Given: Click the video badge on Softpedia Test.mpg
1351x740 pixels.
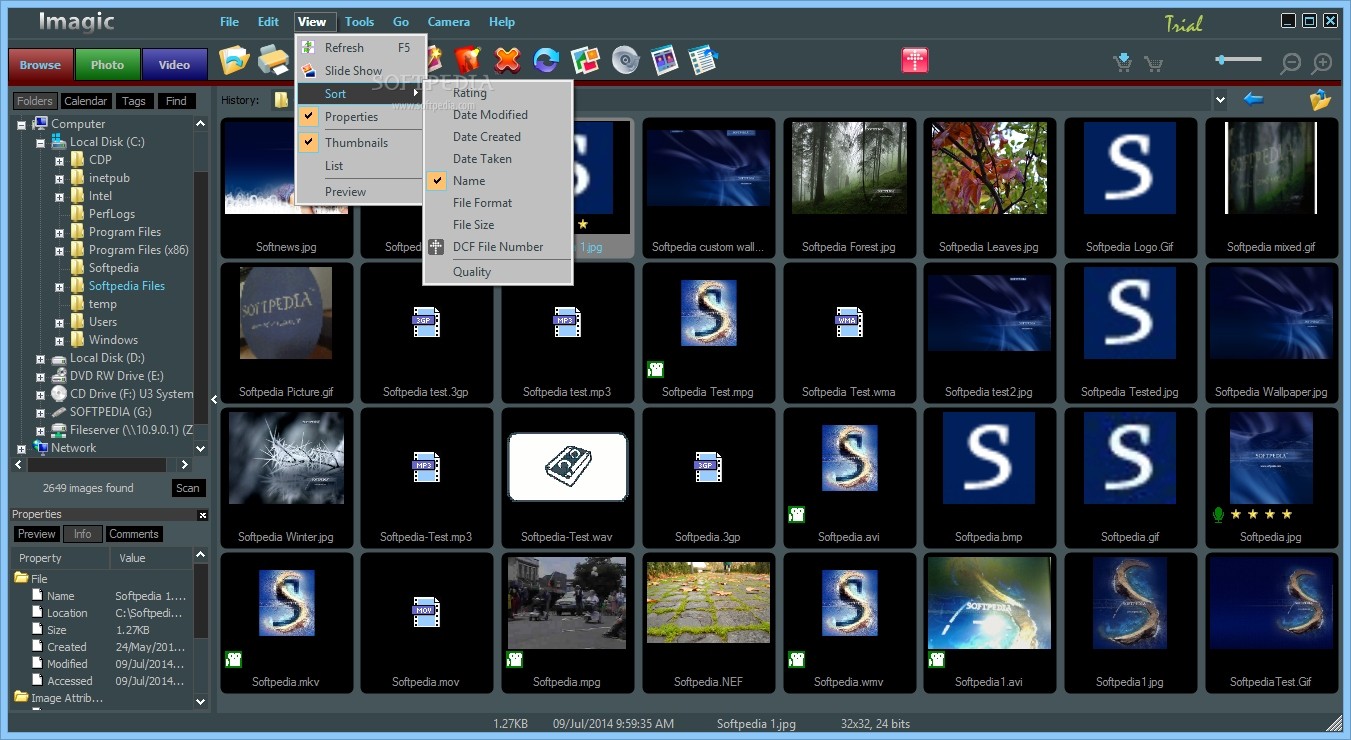Looking at the screenshot, I should [x=656, y=369].
